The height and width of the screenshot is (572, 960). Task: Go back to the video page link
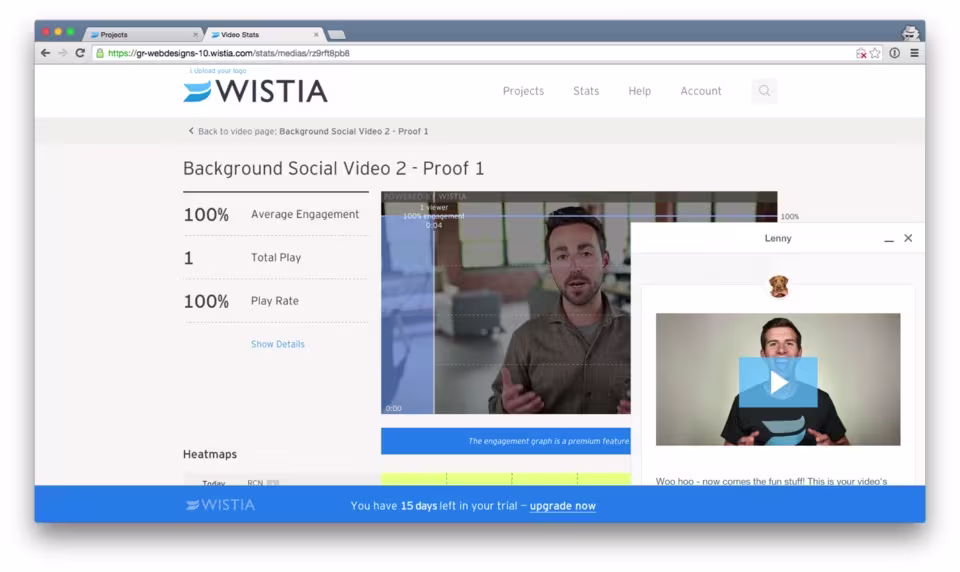[308, 131]
